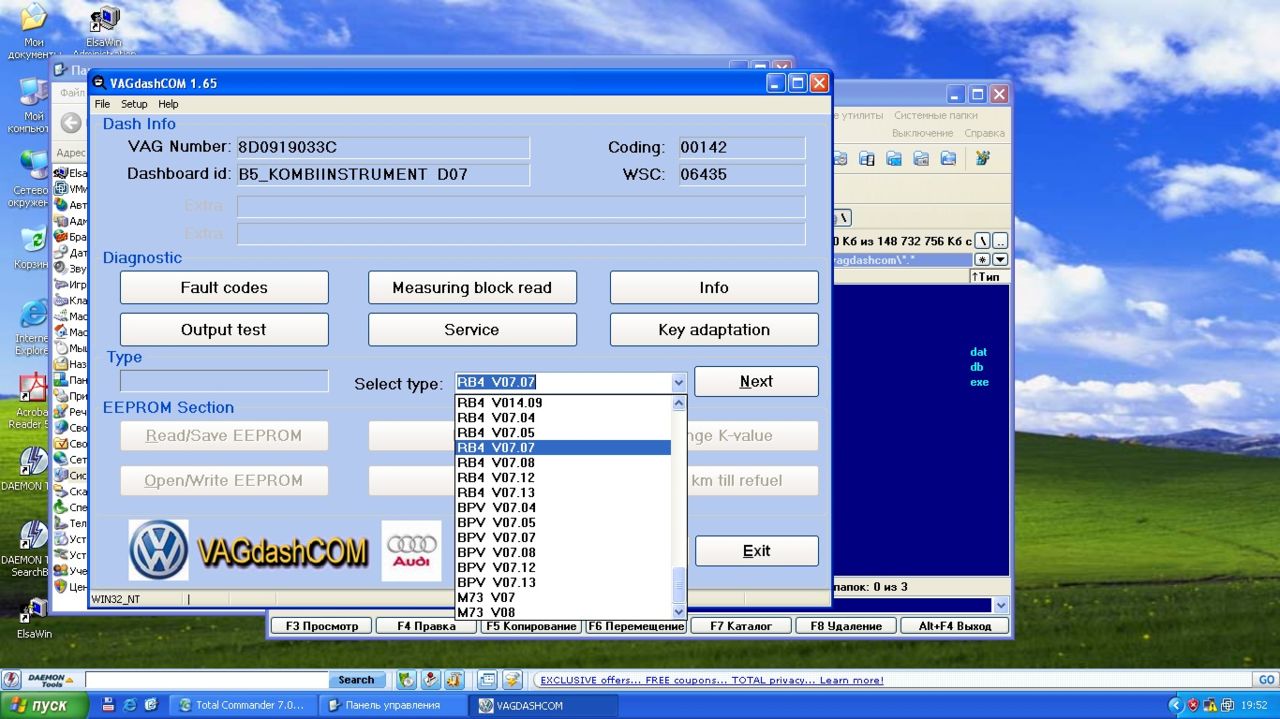1280x719 pixels.
Task: Click the Next button
Action: coord(756,381)
